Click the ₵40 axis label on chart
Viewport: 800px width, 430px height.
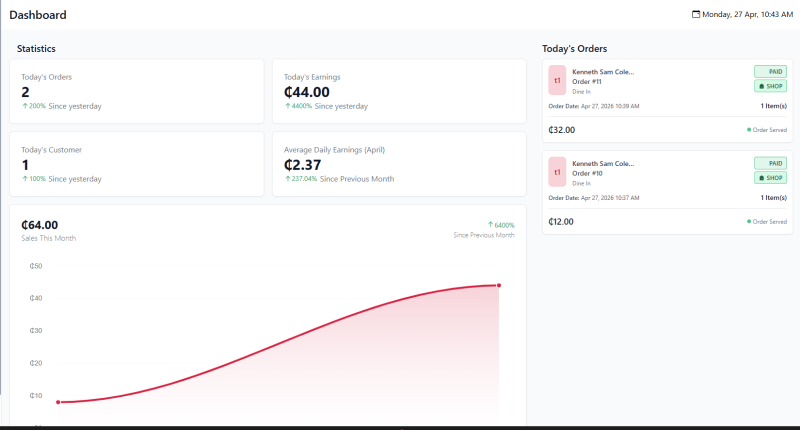click(x=36, y=298)
